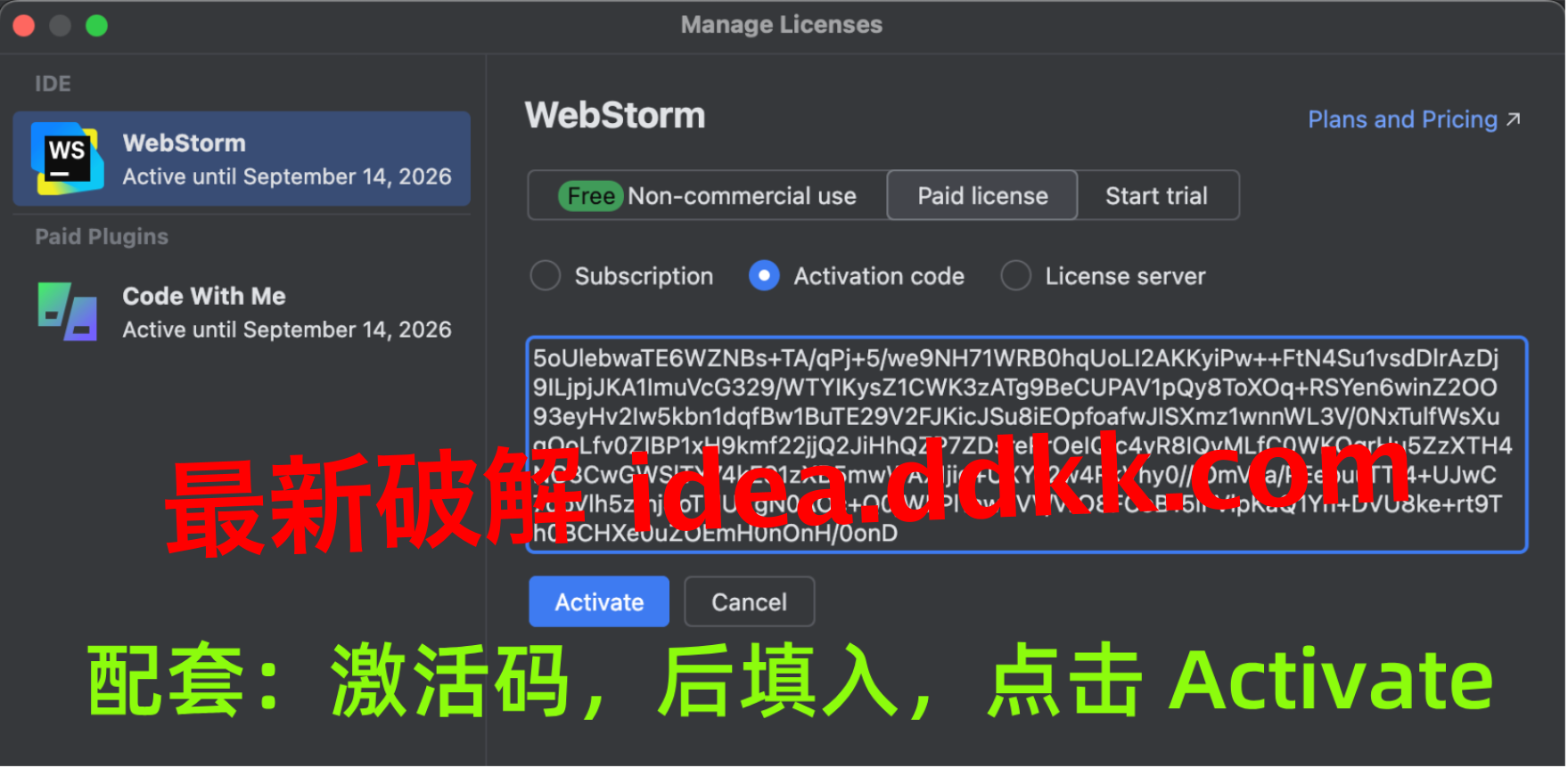Open the Plans and Pricing link

pos(1402,119)
